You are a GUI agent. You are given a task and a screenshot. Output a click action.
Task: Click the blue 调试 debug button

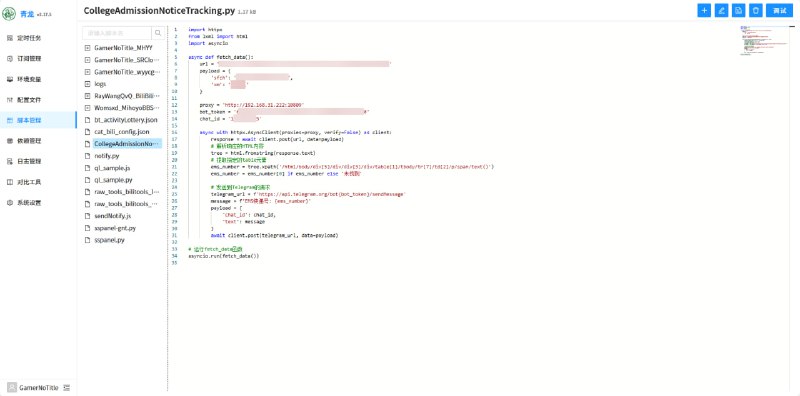point(780,10)
